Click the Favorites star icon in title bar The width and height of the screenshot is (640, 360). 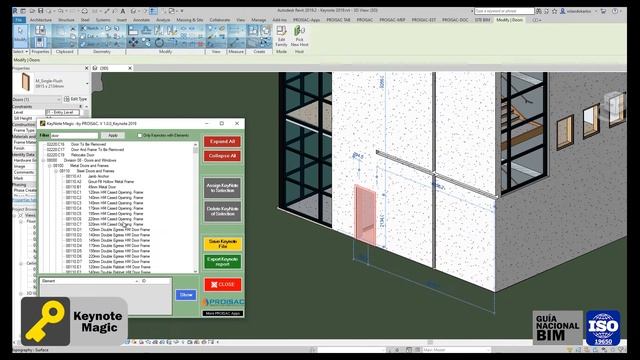554,11
